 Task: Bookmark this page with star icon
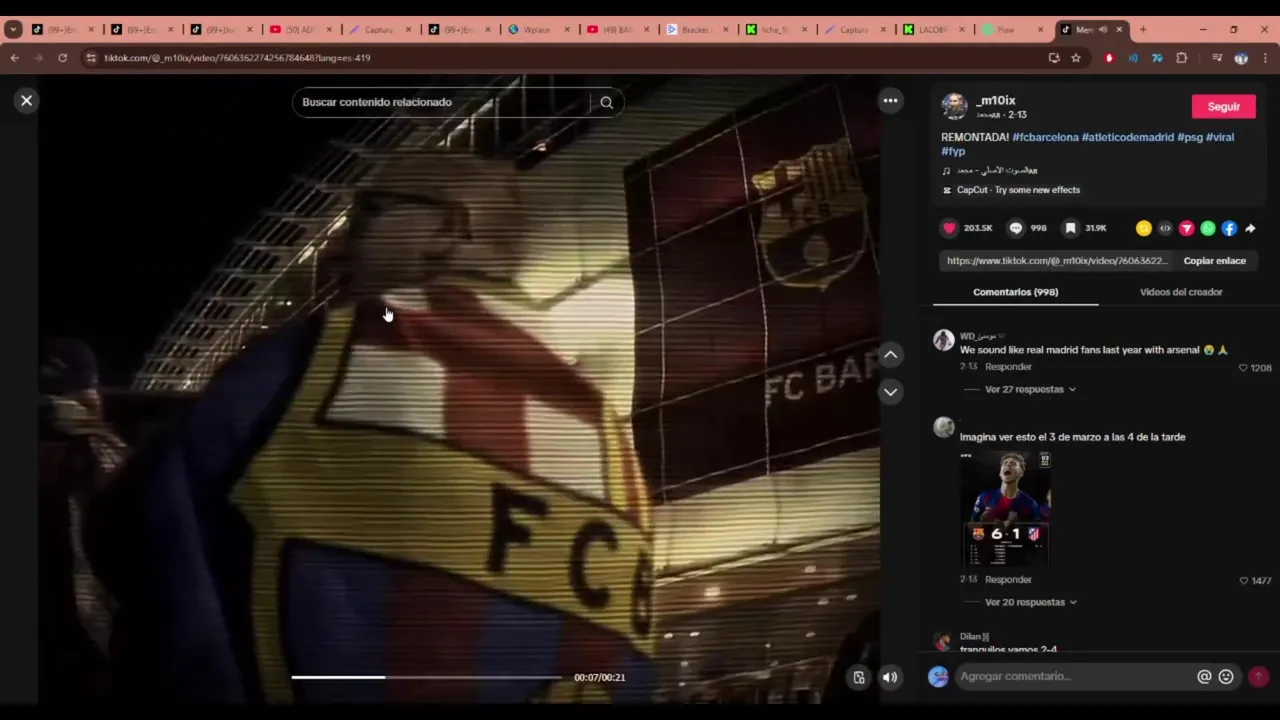pos(1076,58)
